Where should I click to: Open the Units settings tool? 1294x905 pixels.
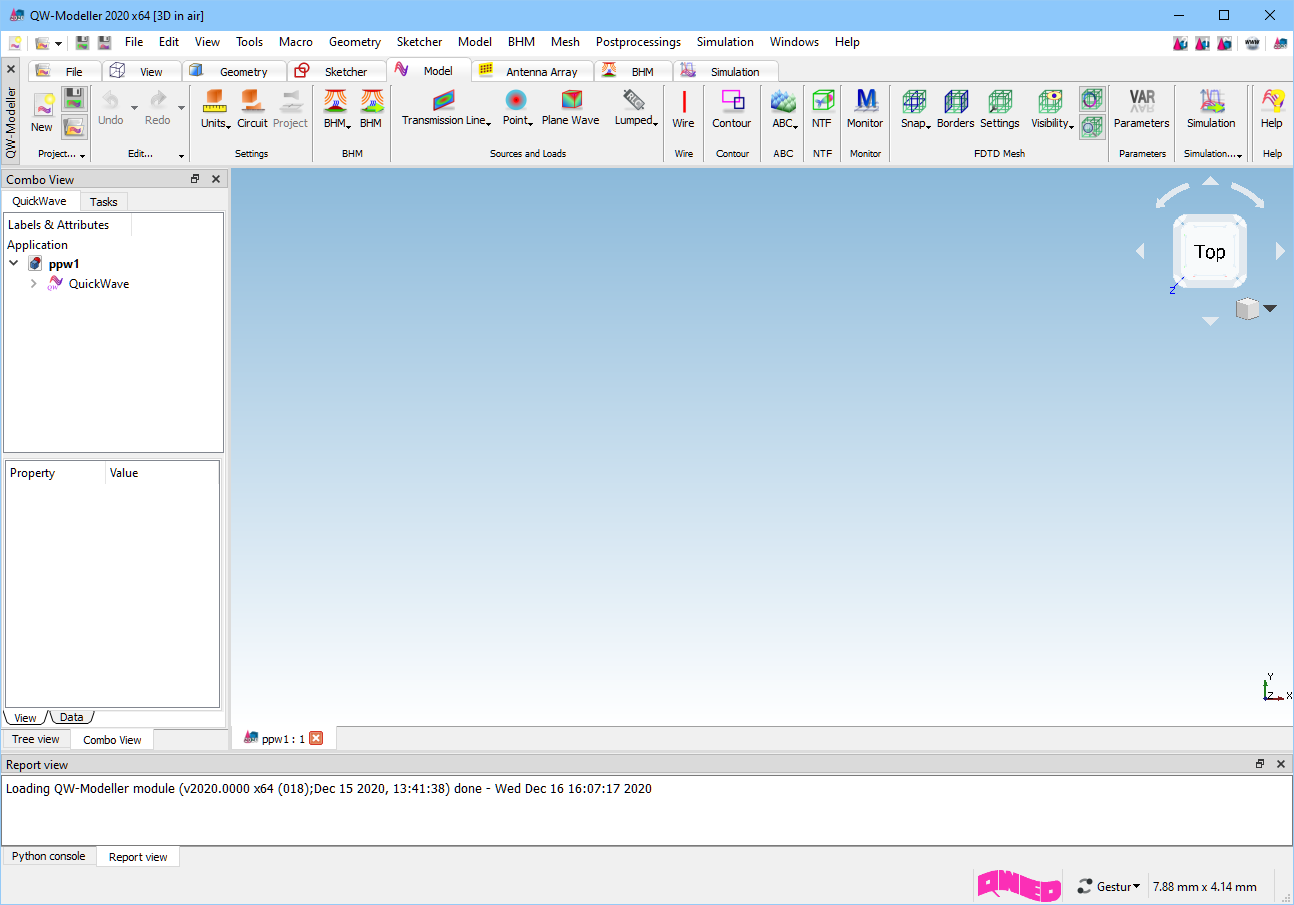point(215,110)
